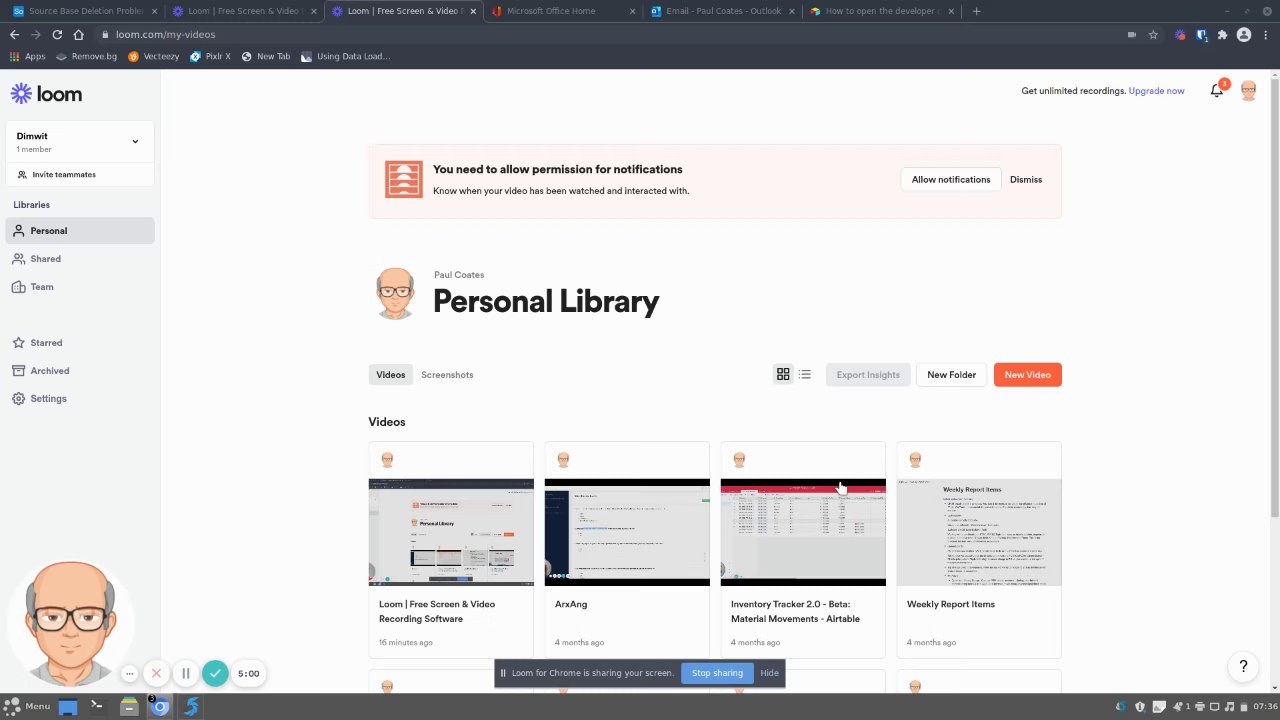Open Starred videos
The image size is (1280, 720).
(80, 343)
